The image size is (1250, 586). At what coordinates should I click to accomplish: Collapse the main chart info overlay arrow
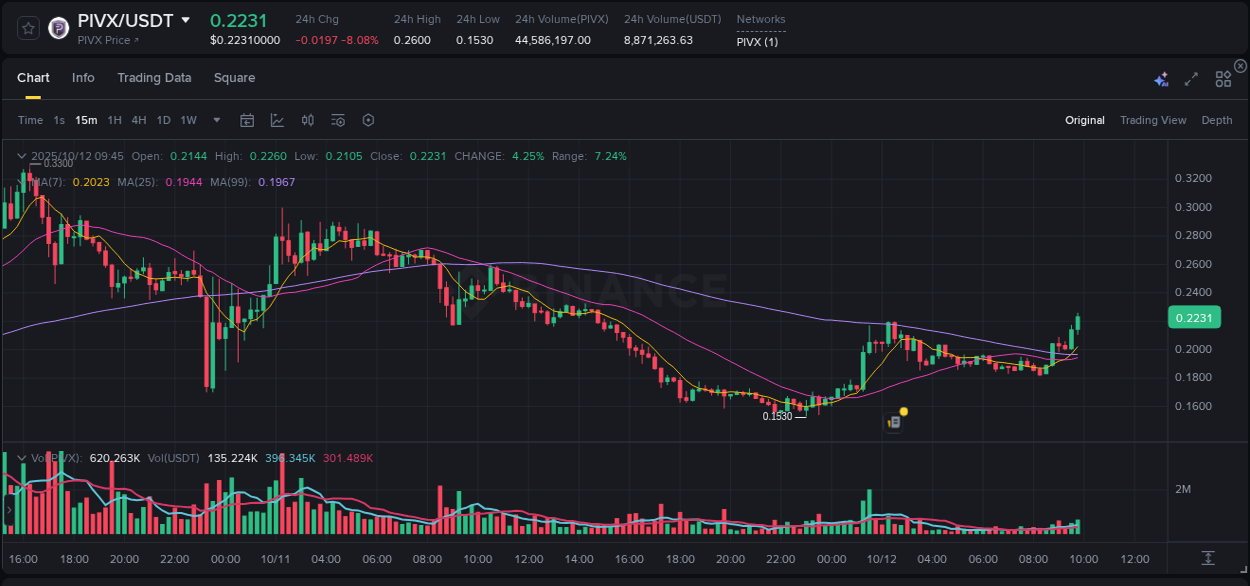pos(21,156)
